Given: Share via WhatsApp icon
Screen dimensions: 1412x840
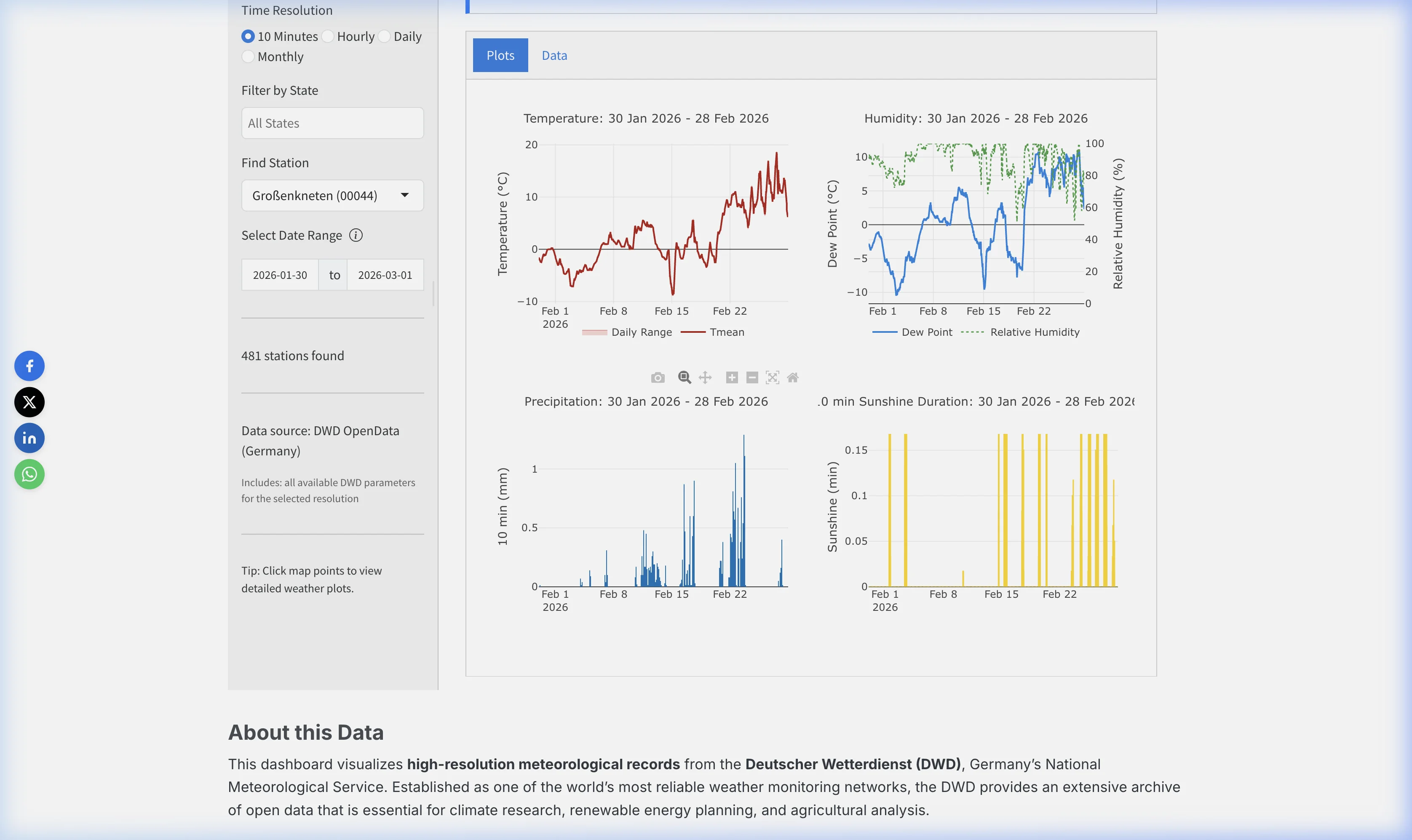Looking at the screenshot, I should [x=29, y=474].
